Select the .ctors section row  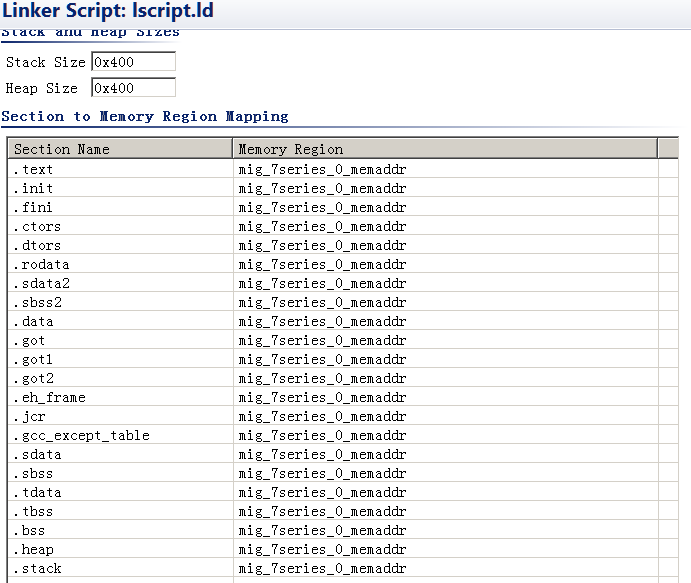point(343,226)
